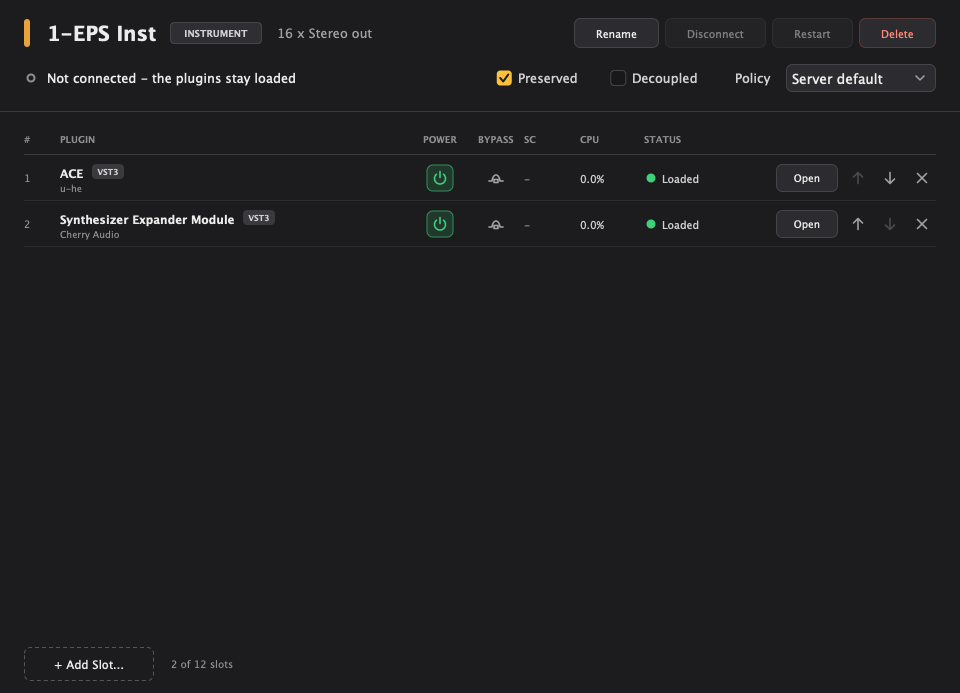Bypass the ACE plugin
Image resolution: width=960 pixels, height=693 pixels.
click(496, 179)
